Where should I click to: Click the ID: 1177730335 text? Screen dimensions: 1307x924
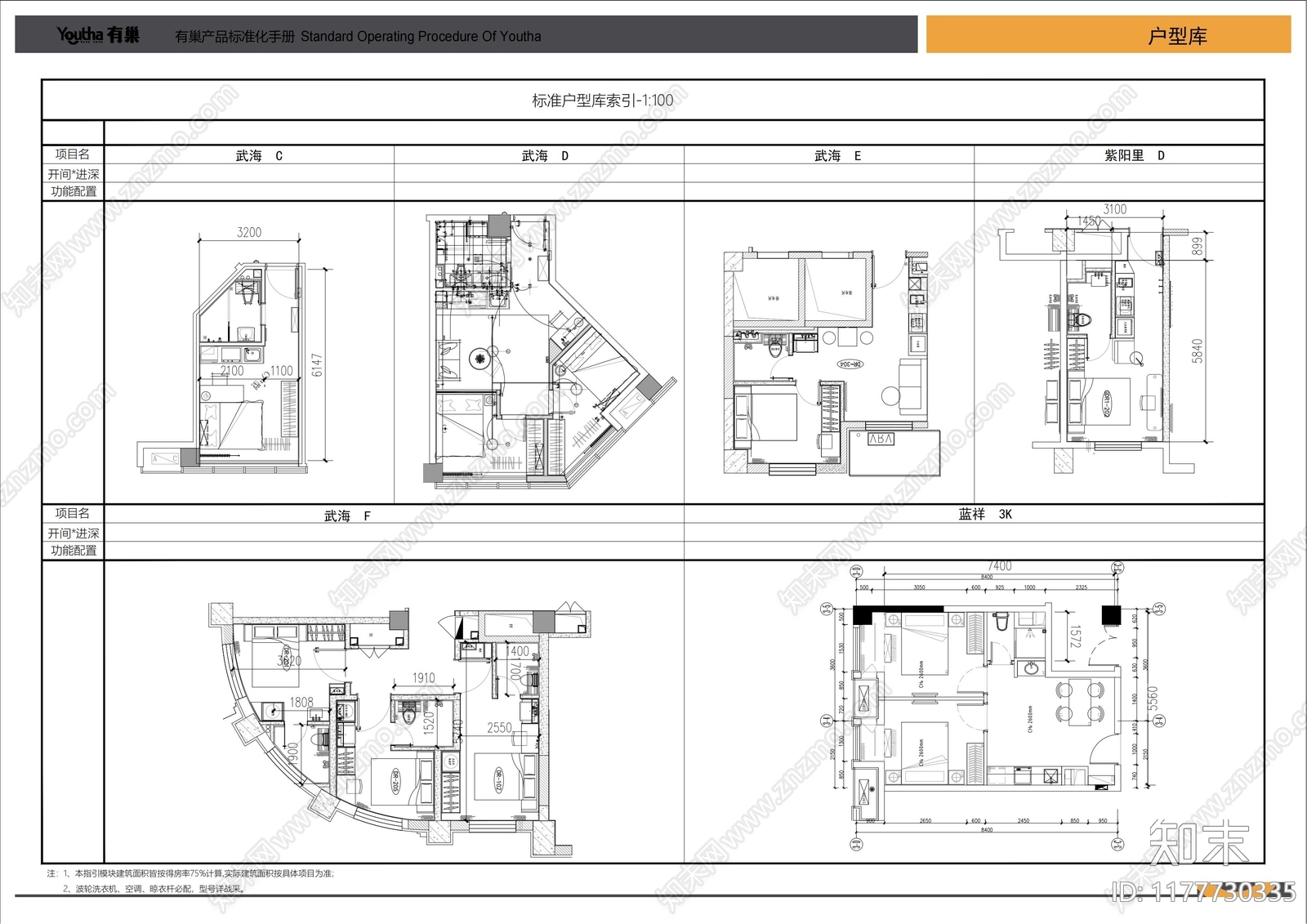(1204, 891)
